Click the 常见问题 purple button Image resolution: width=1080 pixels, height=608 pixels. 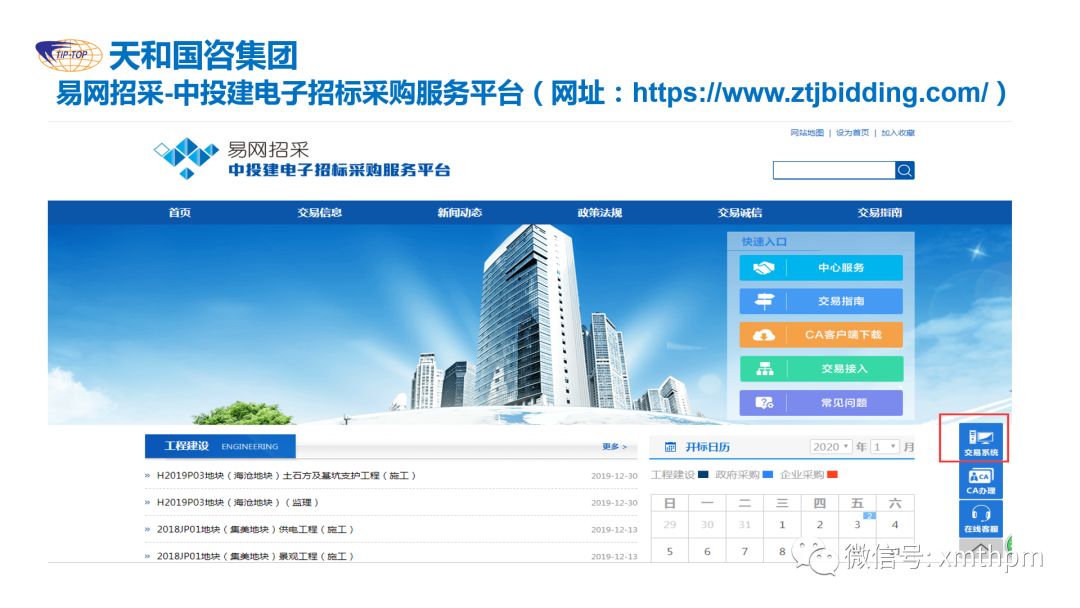click(821, 402)
